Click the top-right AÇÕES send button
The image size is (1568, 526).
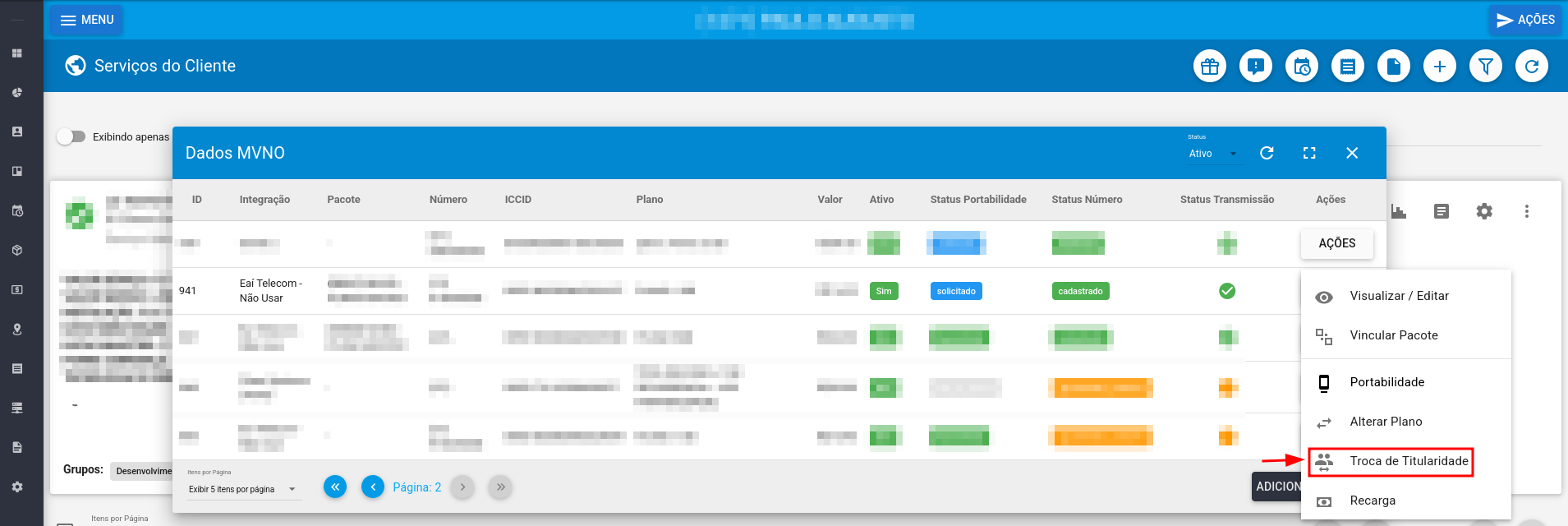click(1525, 20)
